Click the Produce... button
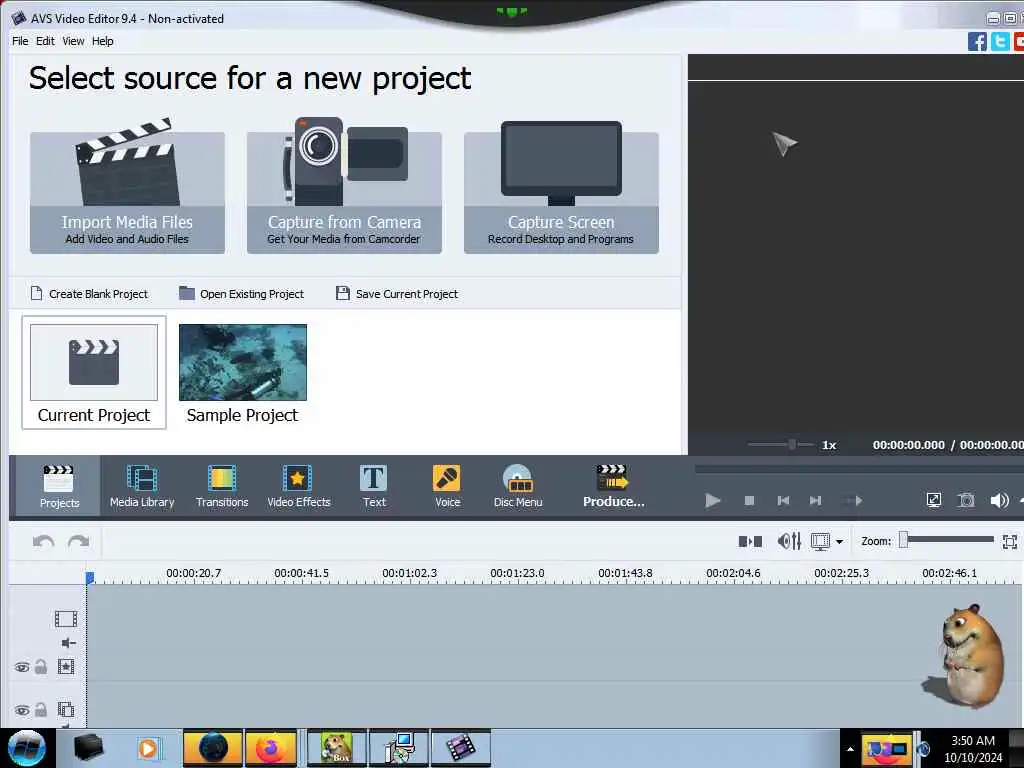 click(613, 486)
